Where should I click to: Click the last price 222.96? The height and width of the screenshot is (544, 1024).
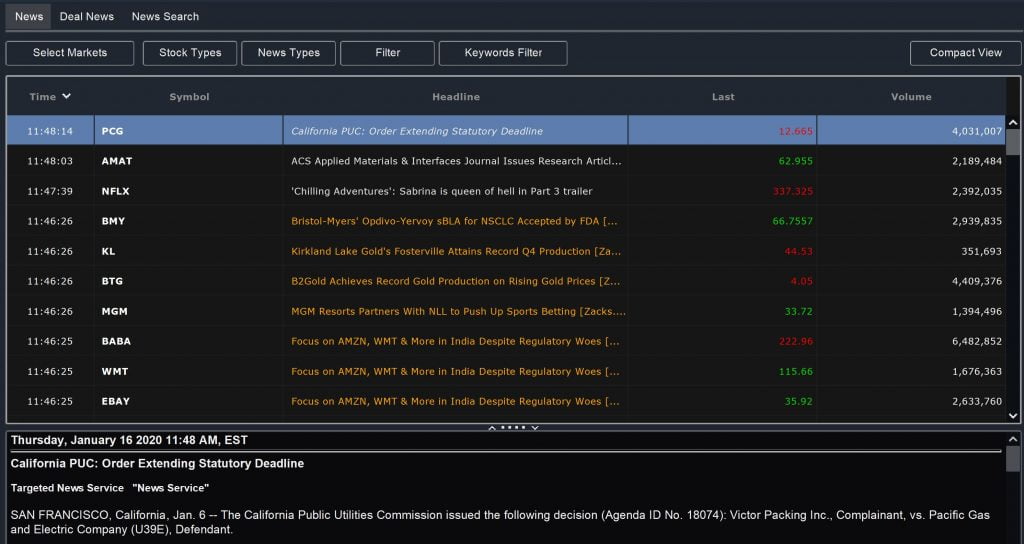click(x=795, y=342)
